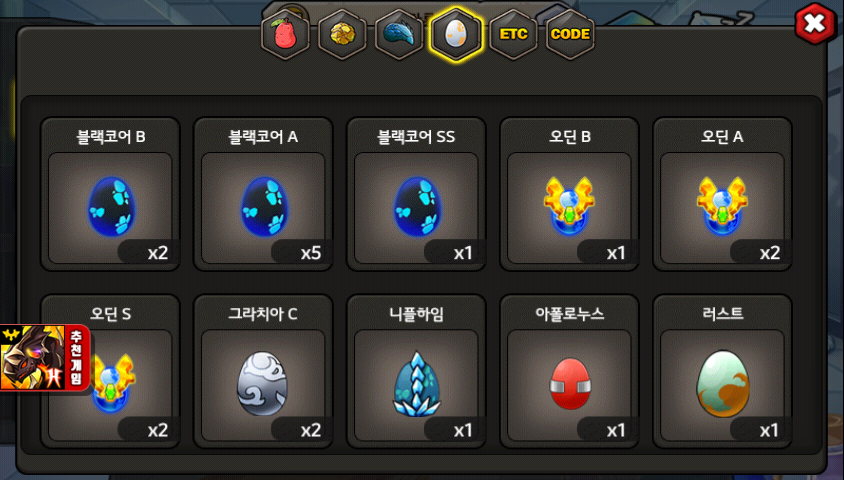This screenshot has height=480, width=844.
Task: Tap the 추천게임 recommended game banner
Action: point(45,358)
